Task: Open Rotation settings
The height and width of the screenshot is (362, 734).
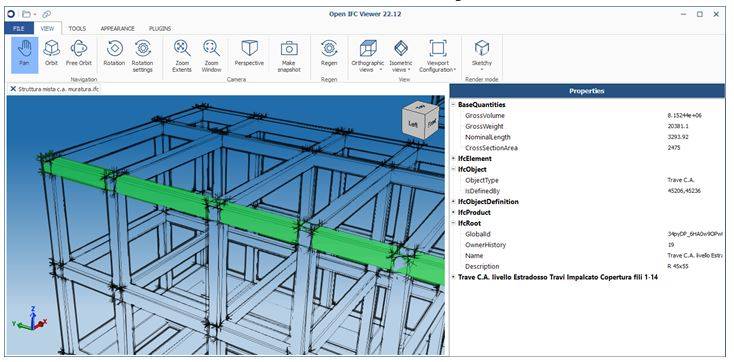Action: 142,56
